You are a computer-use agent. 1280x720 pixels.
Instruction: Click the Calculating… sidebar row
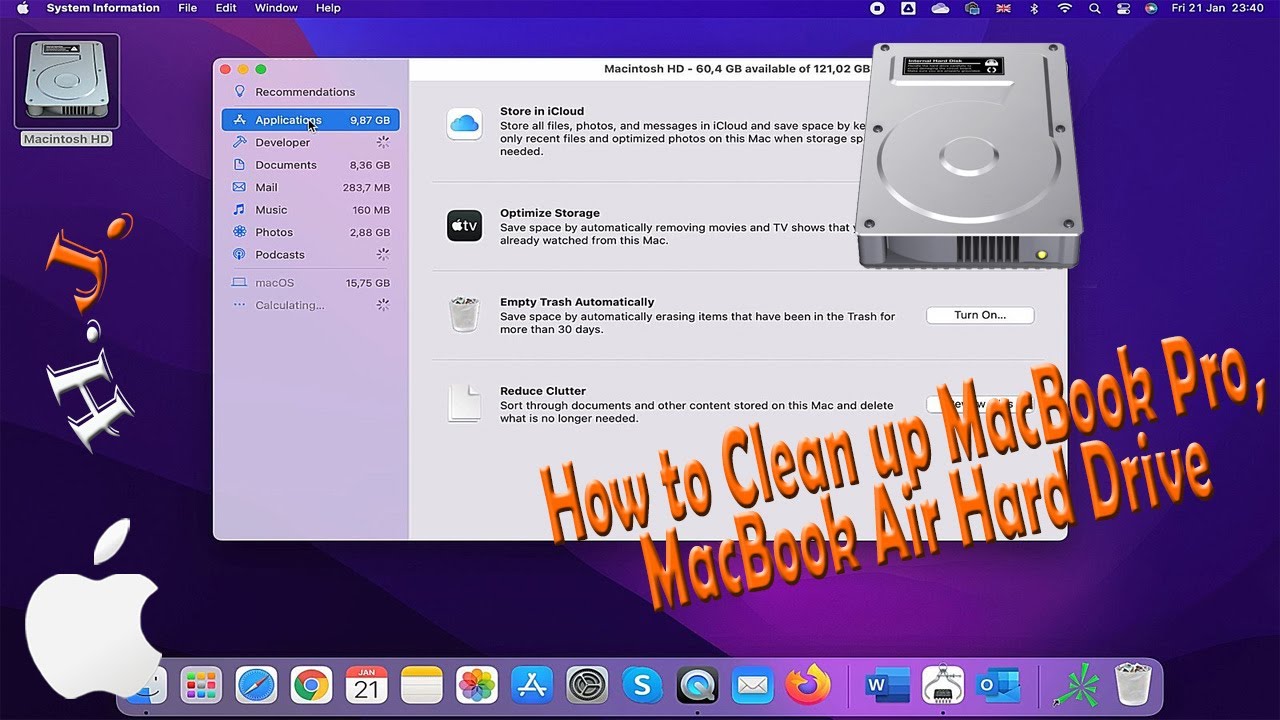pyautogui.click(x=311, y=305)
